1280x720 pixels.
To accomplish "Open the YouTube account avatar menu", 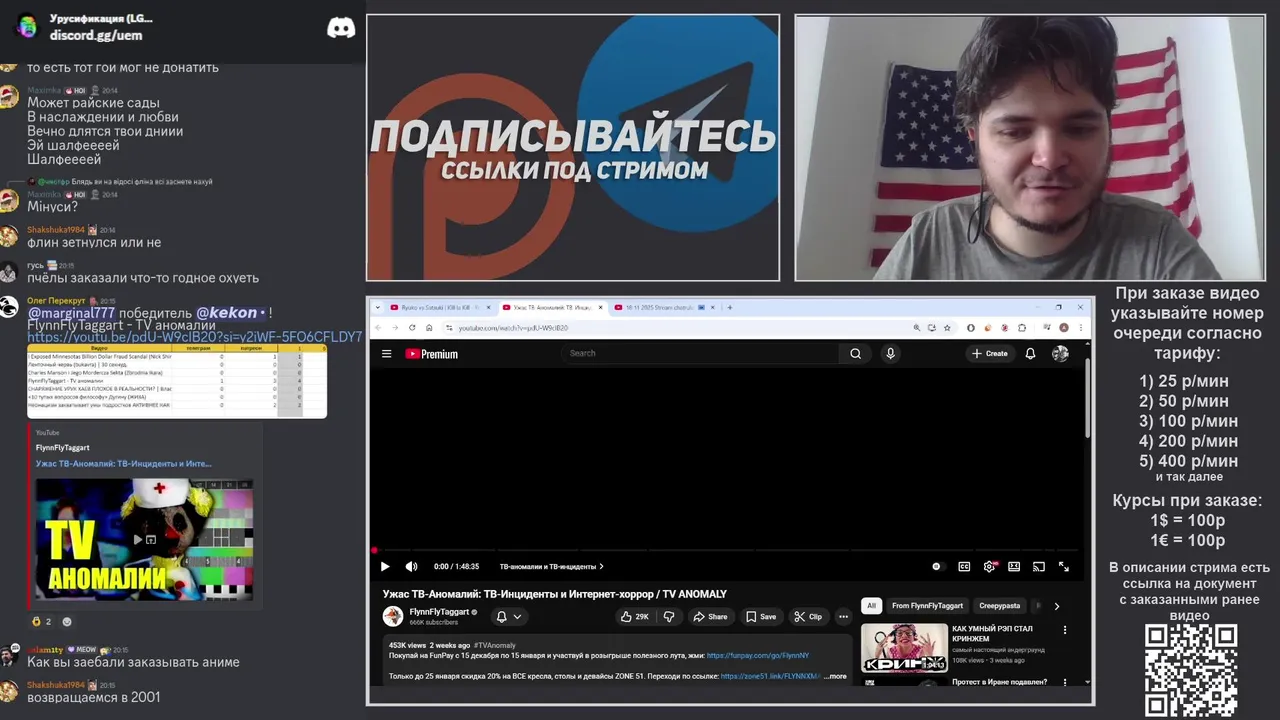I will tap(1060, 353).
